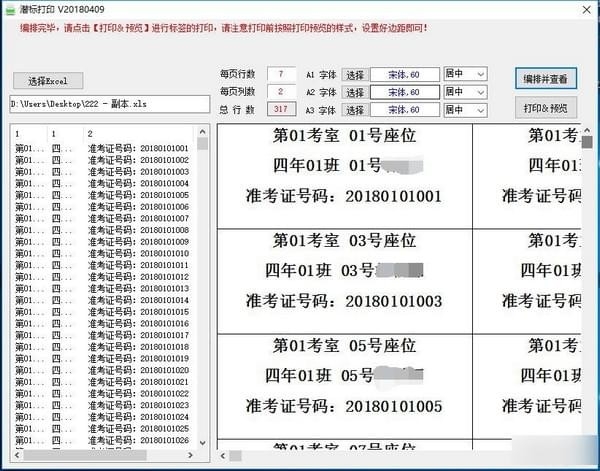Image resolution: width=600 pixels, height=471 pixels.
Task: Click the 每页列数 input field
Action: click(281, 91)
